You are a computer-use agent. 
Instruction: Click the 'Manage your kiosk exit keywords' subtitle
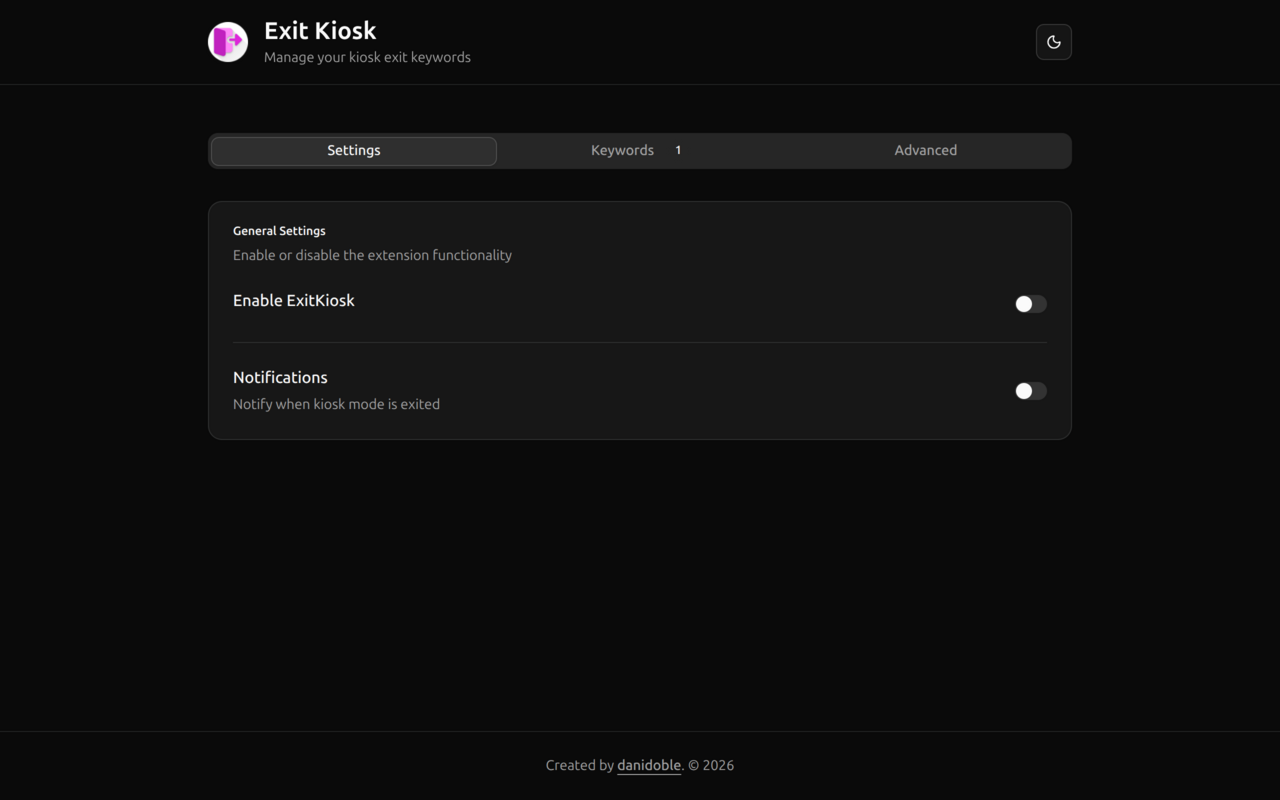[367, 58]
